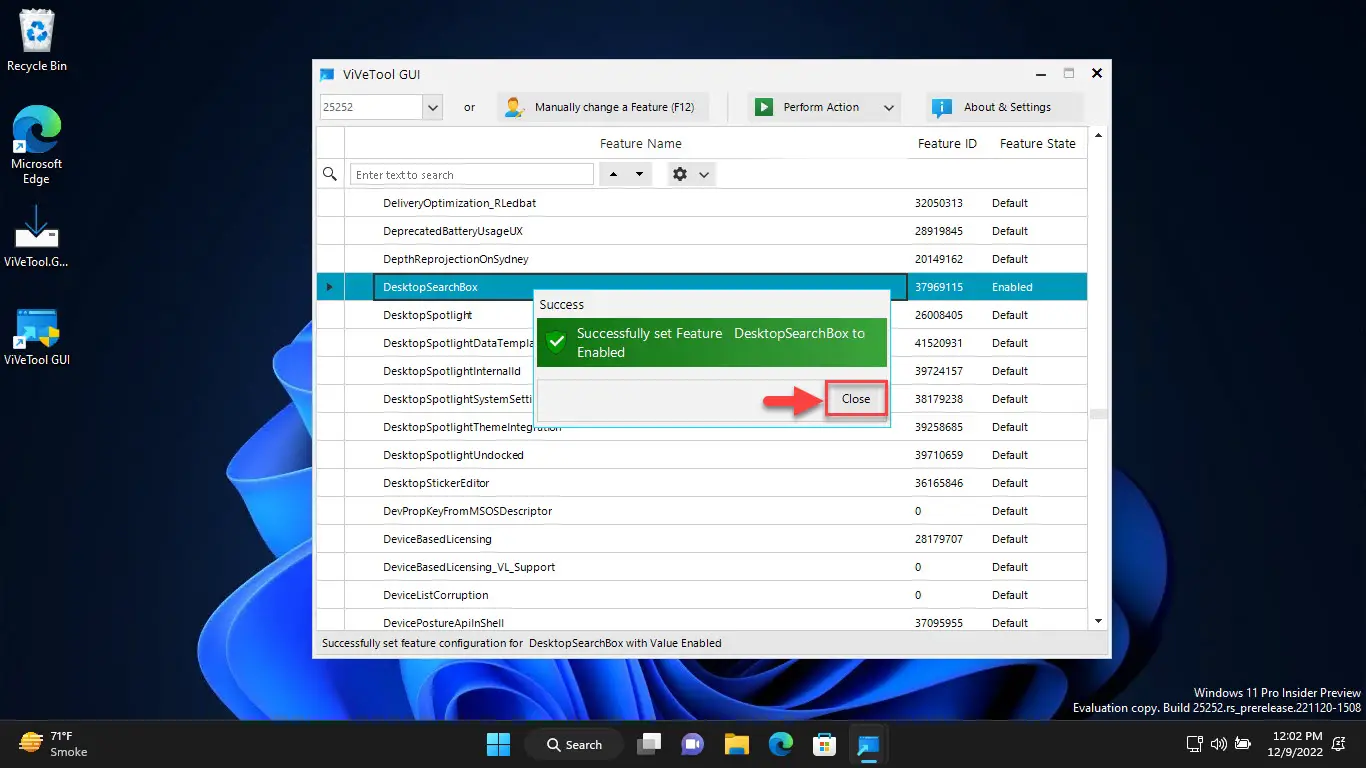Focus the 'Enter text to search' field
The width and height of the screenshot is (1366, 768).
472,175
